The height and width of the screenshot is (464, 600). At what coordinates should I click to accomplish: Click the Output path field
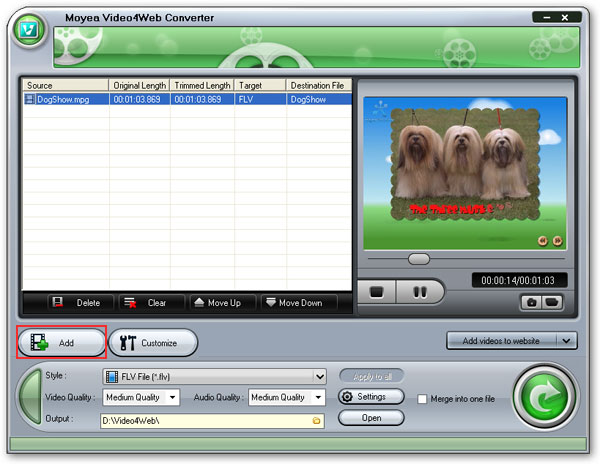[x=212, y=421]
